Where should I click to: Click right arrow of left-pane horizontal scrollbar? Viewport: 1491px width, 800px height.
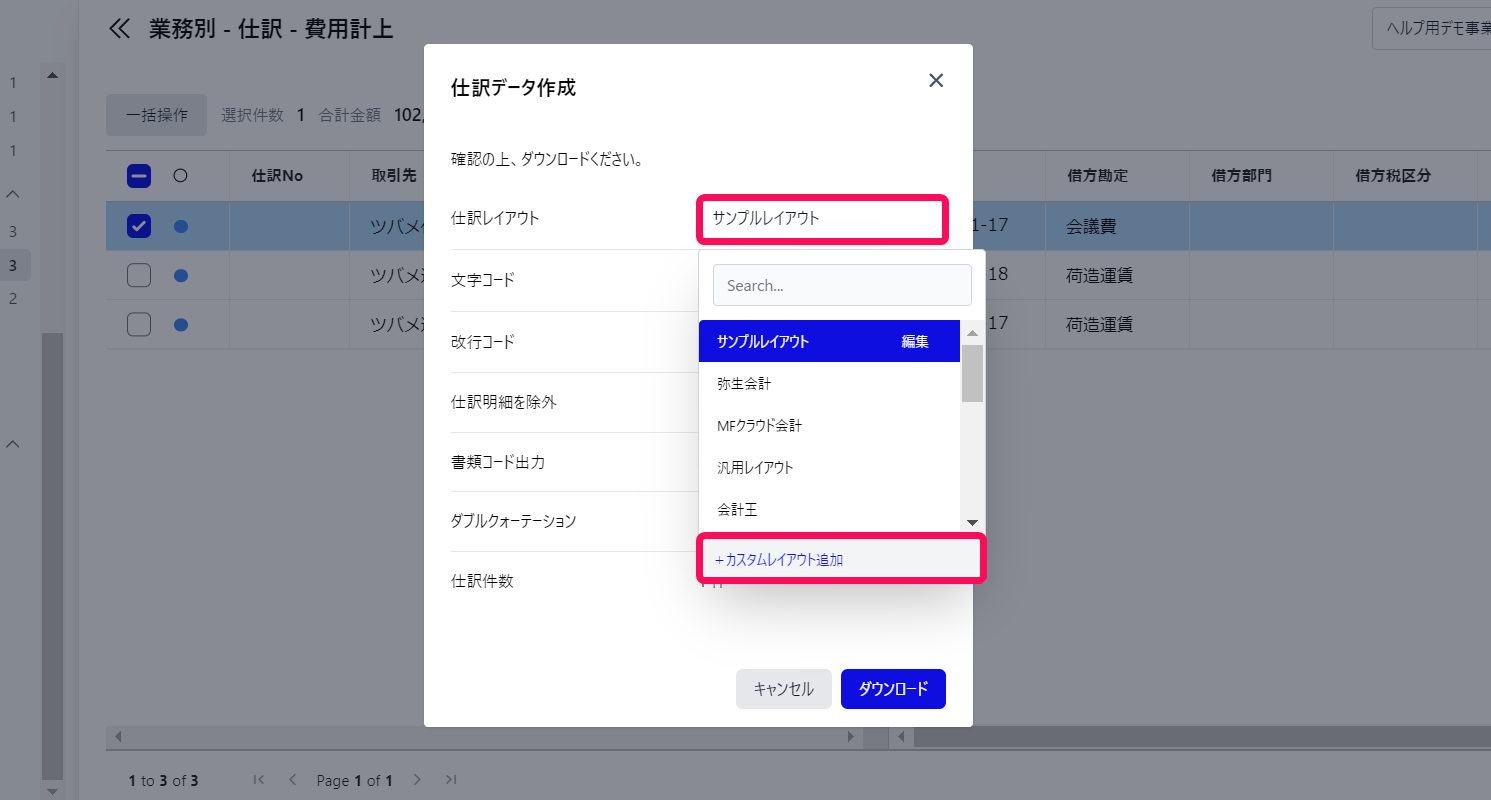coord(852,738)
